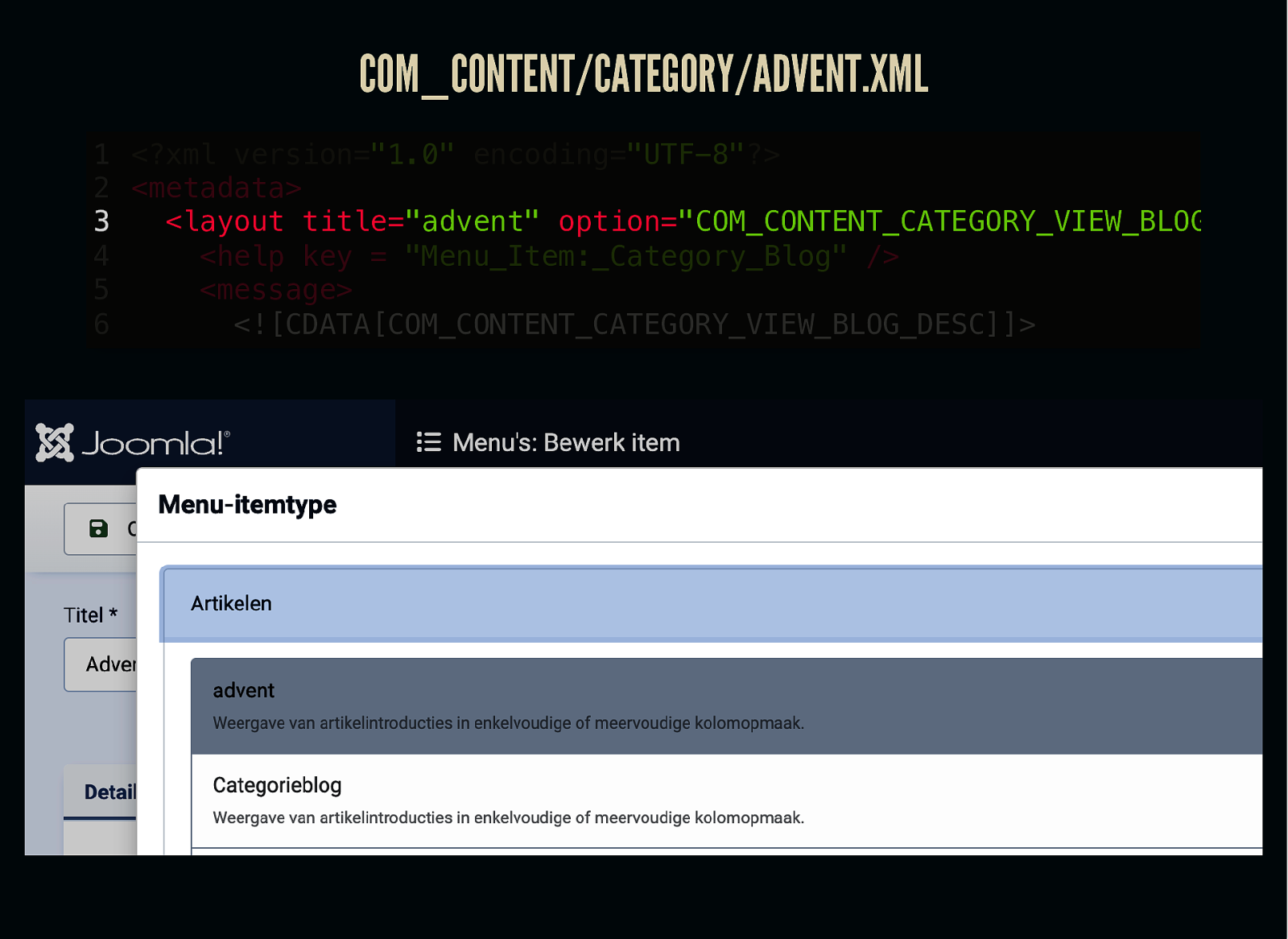
Task: Click the list icon before Menu's: Bewerk item
Action: [428, 442]
